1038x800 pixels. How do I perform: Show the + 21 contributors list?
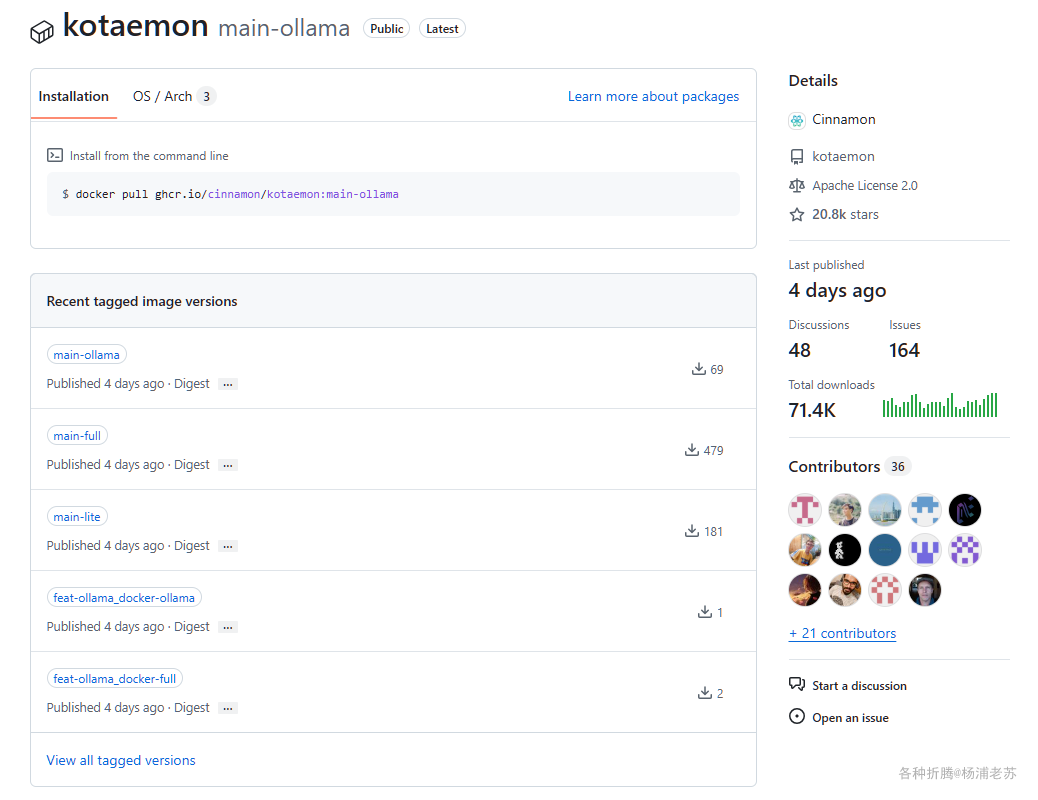(842, 633)
